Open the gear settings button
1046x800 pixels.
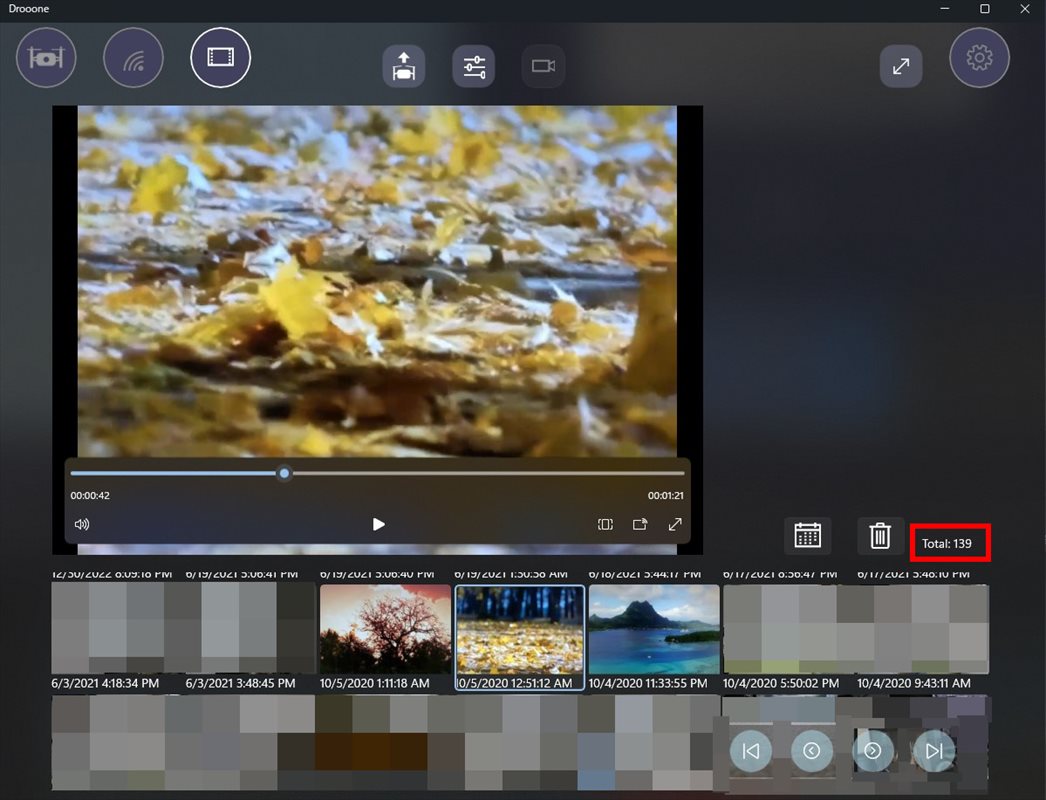coord(979,58)
